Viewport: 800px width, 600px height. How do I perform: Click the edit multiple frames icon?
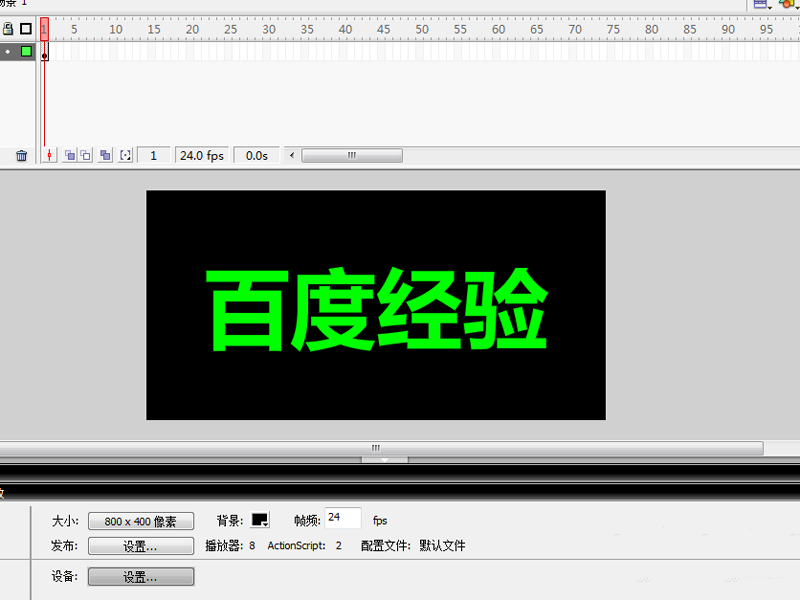pyautogui.click(x=105, y=156)
